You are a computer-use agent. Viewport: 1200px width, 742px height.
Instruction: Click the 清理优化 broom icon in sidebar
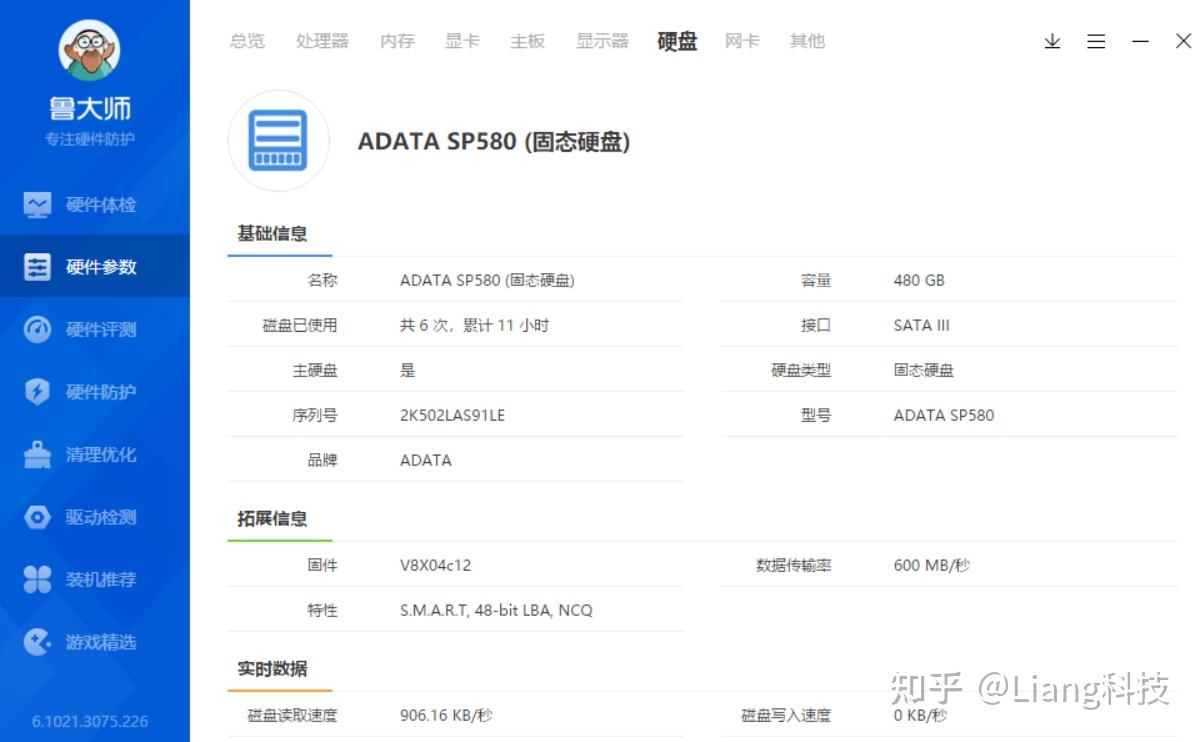click(x=37, y=454)
